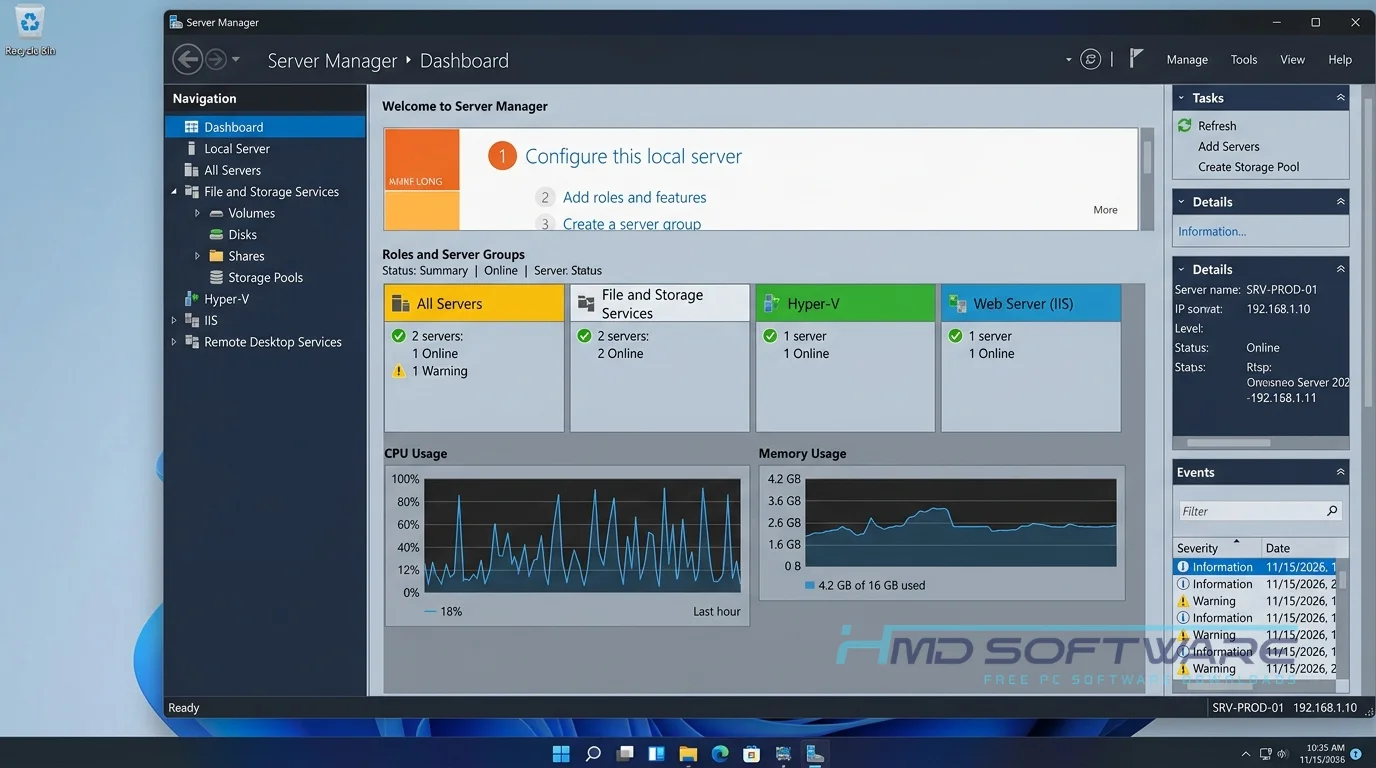Click the icon on the Web Server (IIS) tile
The height and width of the screenshot is (768, 1376).
coord(957,303)
